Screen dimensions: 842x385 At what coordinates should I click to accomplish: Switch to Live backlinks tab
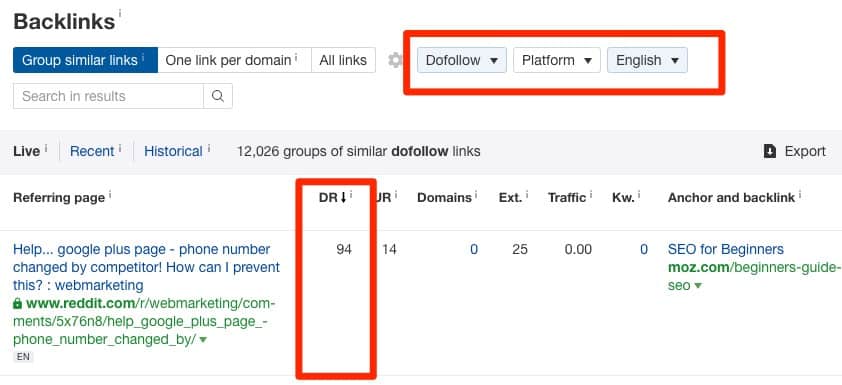click(x=26, y=151)
